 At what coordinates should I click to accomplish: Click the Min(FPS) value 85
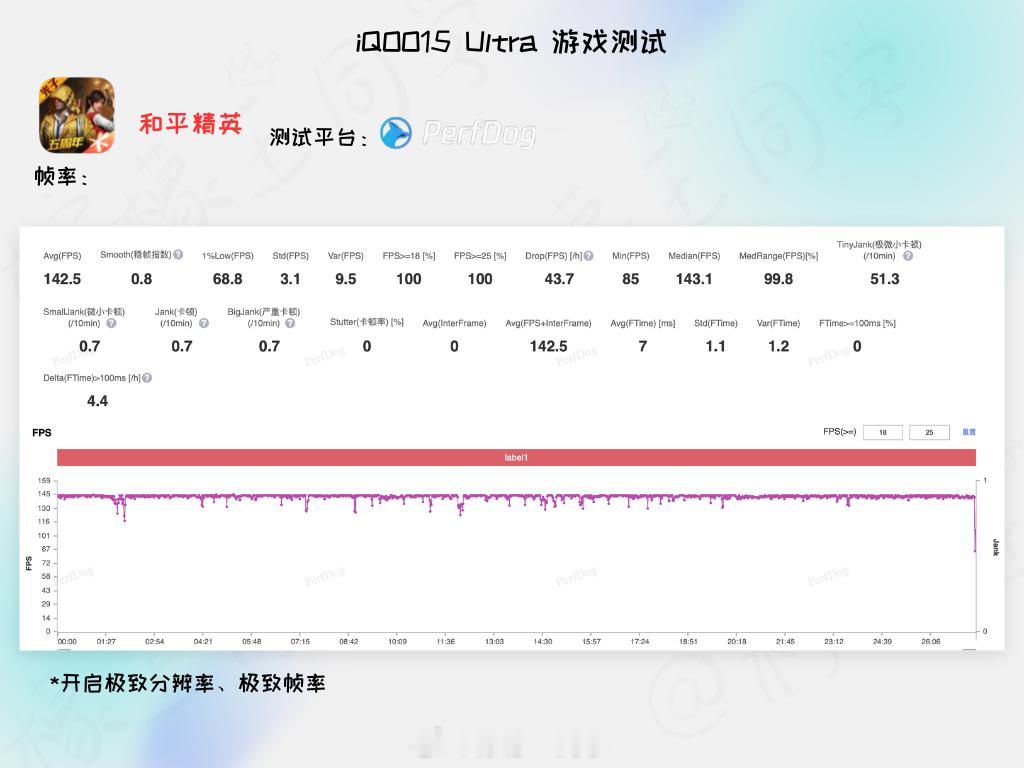point(630,279)
